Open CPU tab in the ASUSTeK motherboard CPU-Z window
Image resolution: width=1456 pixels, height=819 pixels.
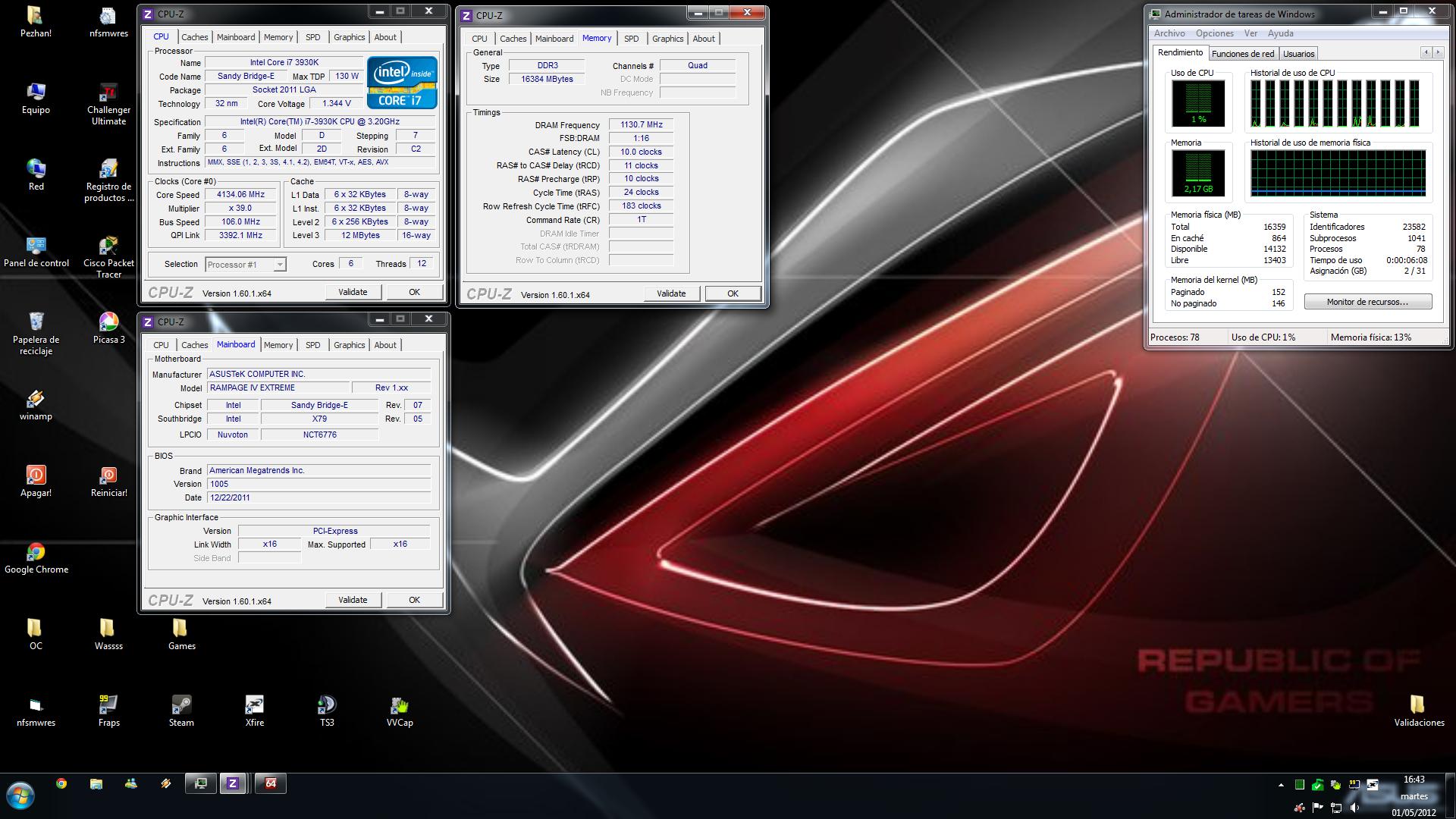pyautogui.click(x=161, y=345)
